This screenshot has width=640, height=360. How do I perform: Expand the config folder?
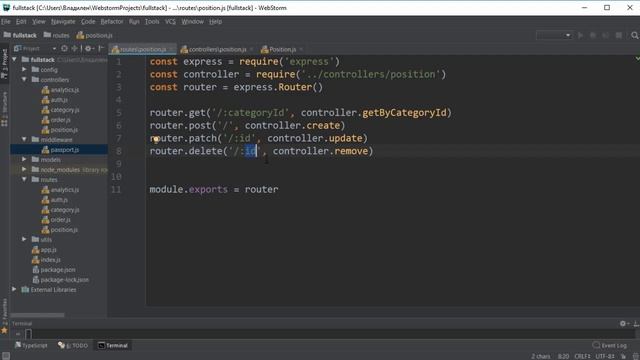[x=24, y=70]
